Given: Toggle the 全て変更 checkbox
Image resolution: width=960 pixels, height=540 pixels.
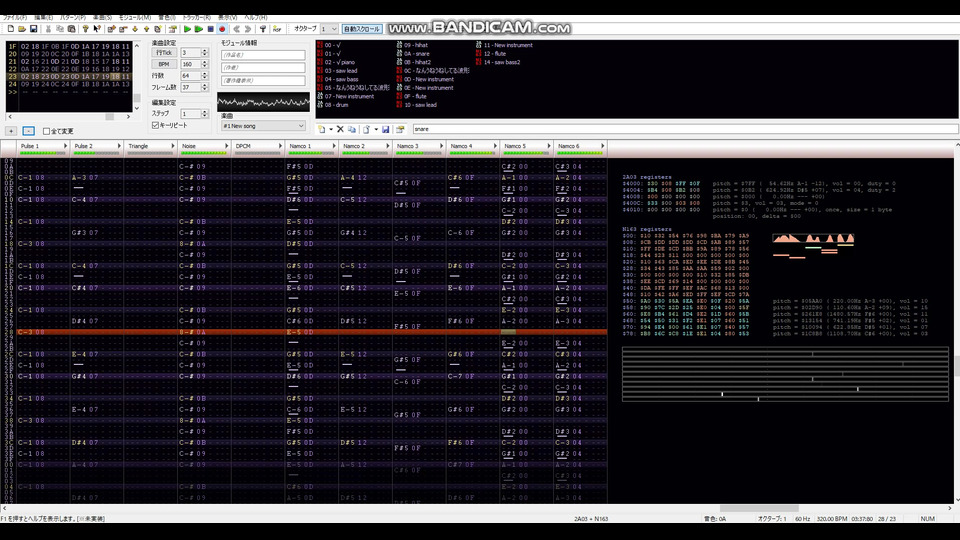Looking at the screenshot, I should pyautogui.click(x=47, y=131).
